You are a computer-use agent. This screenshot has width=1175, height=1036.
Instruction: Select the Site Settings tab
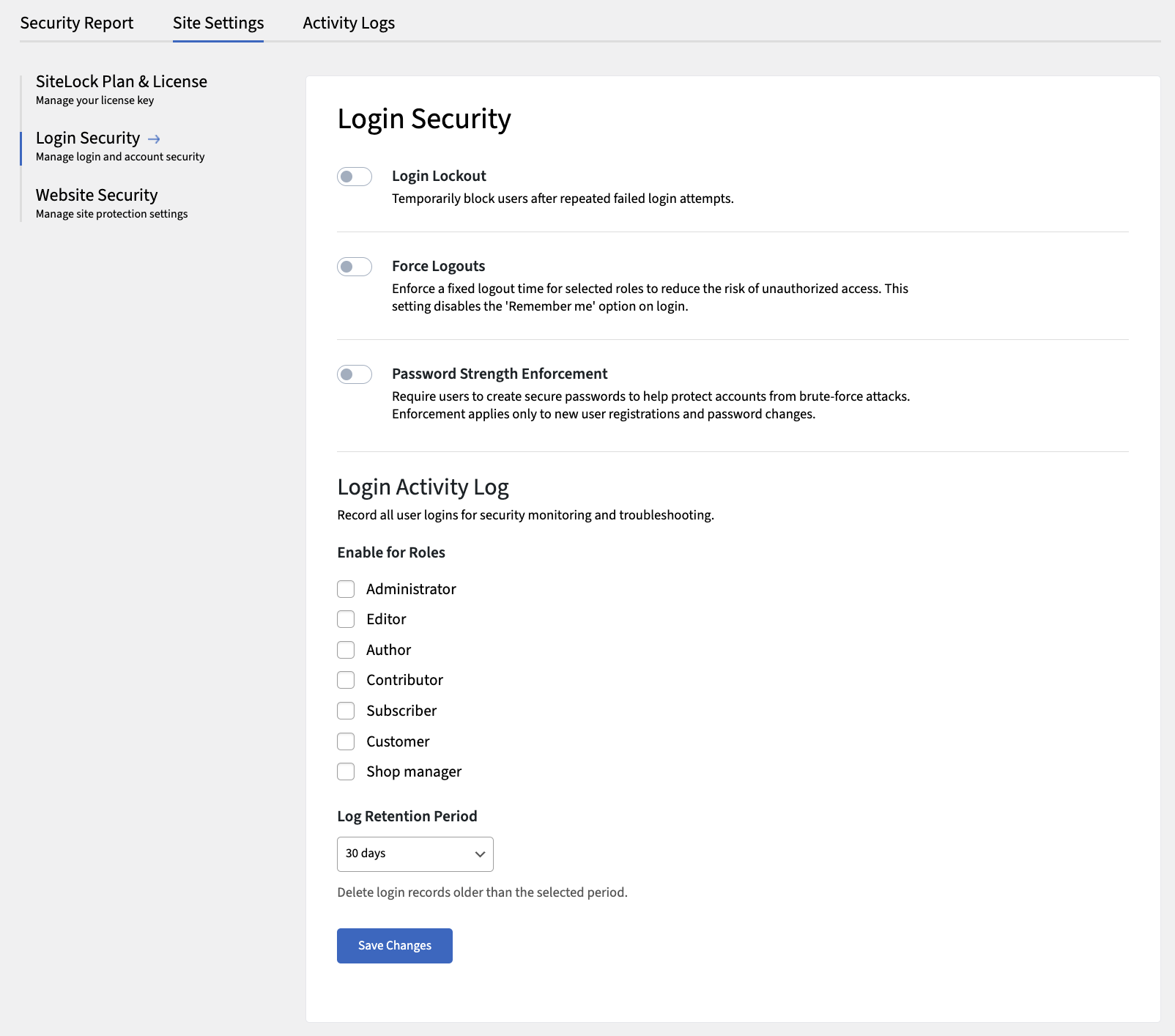coord(218,23)
